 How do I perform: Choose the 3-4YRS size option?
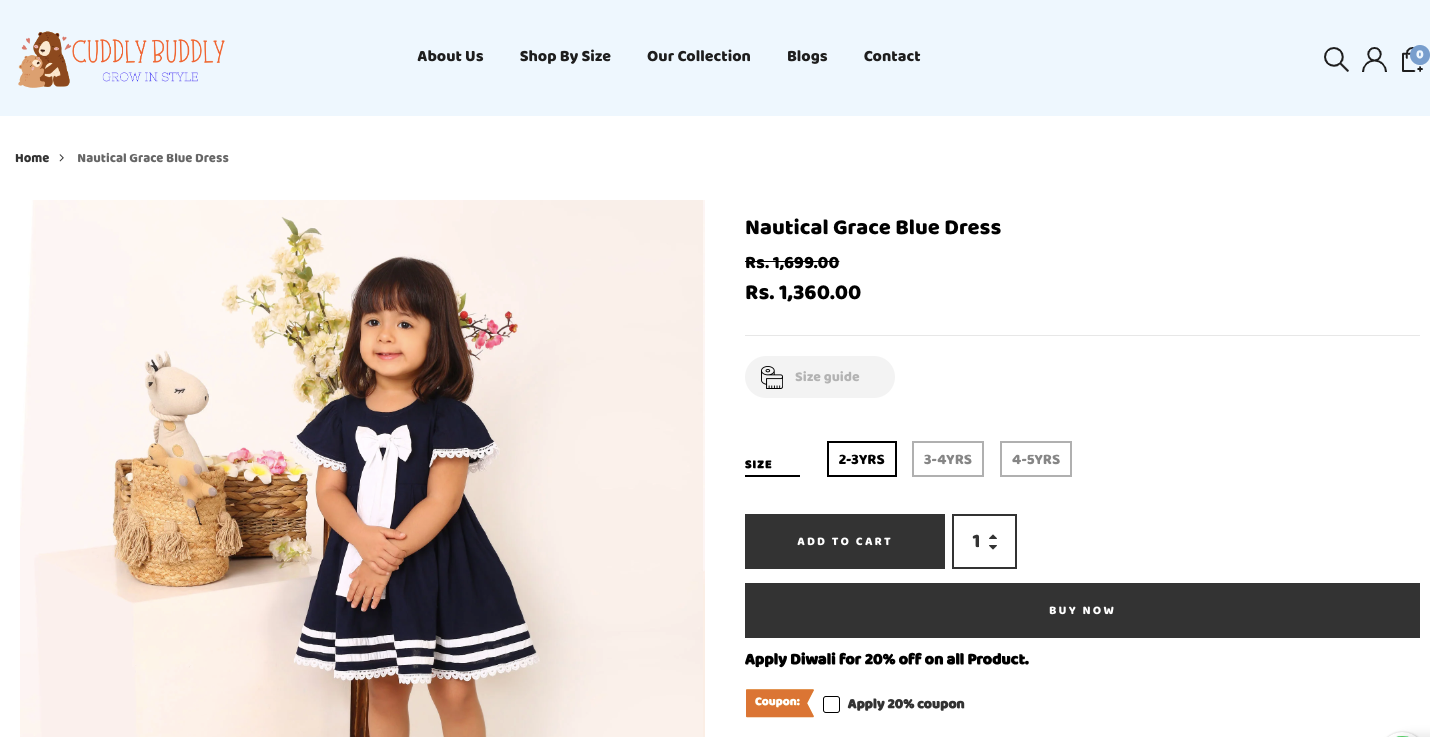point(947,459)
